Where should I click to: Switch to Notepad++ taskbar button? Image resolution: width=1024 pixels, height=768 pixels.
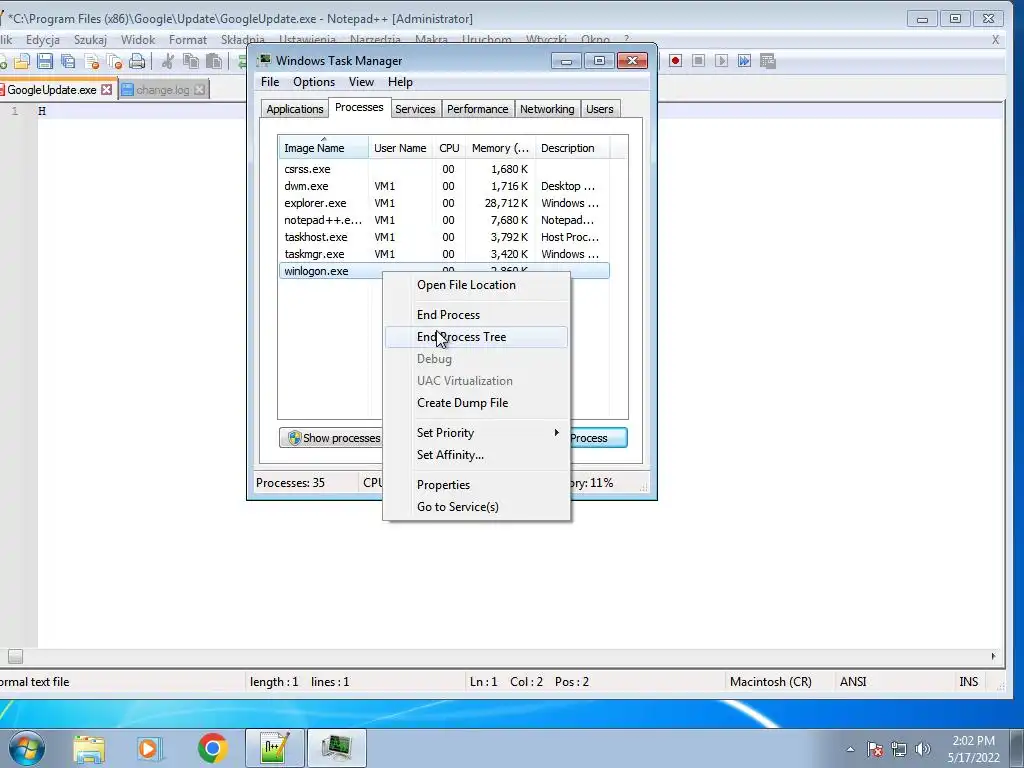275,748
